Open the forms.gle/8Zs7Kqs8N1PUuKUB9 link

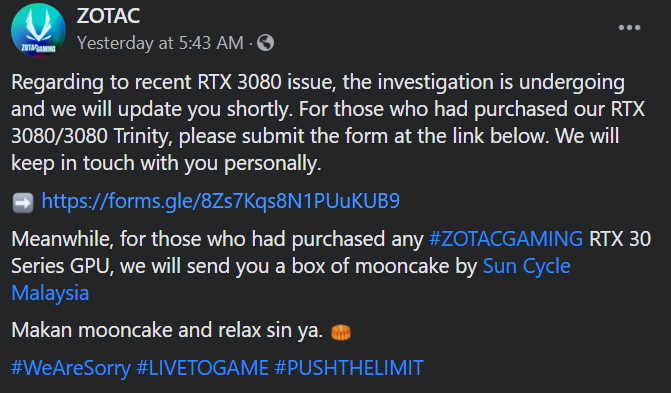[220, 201]
